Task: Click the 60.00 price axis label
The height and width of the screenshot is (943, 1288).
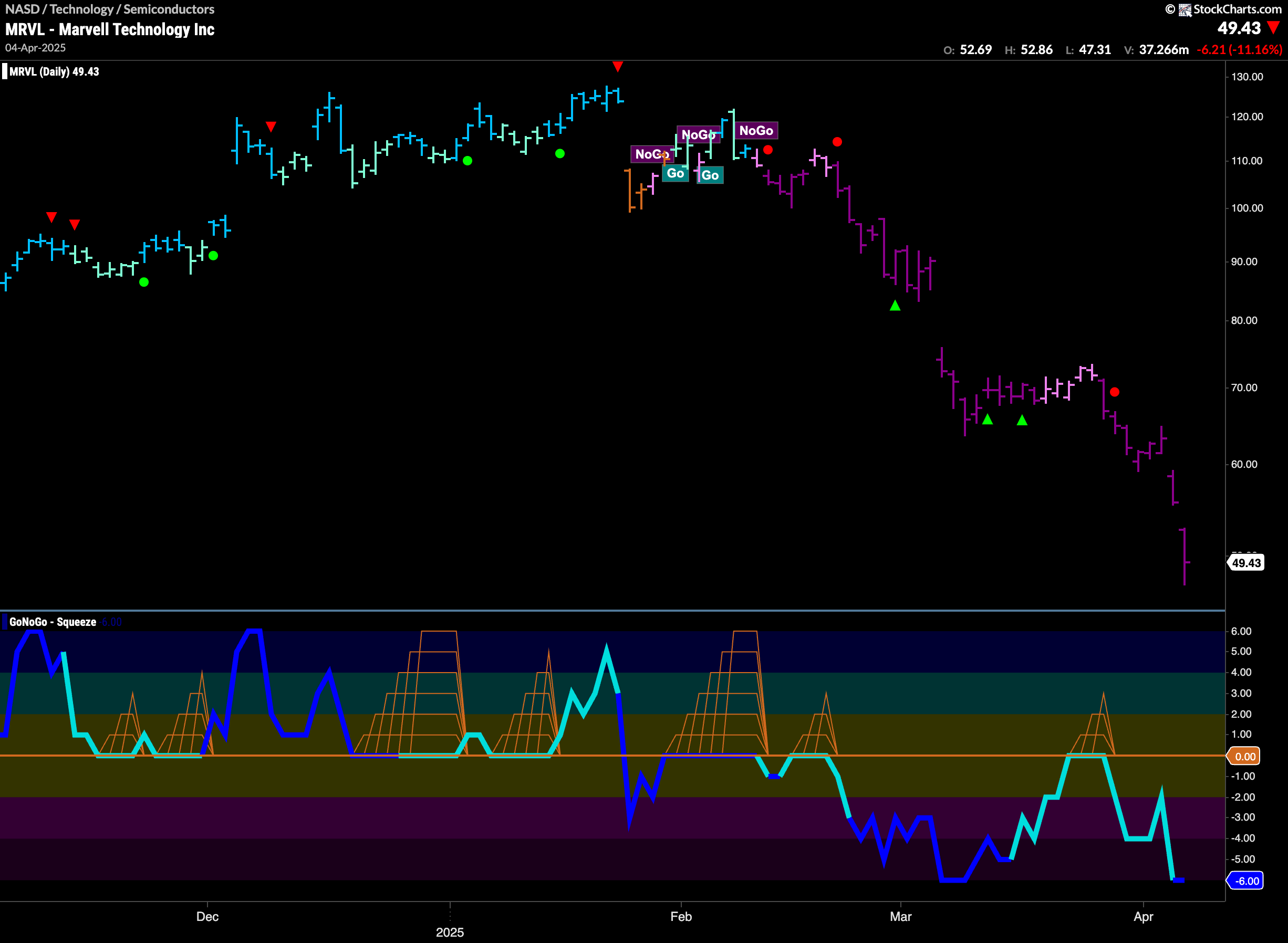Action: pos(1244,464)
